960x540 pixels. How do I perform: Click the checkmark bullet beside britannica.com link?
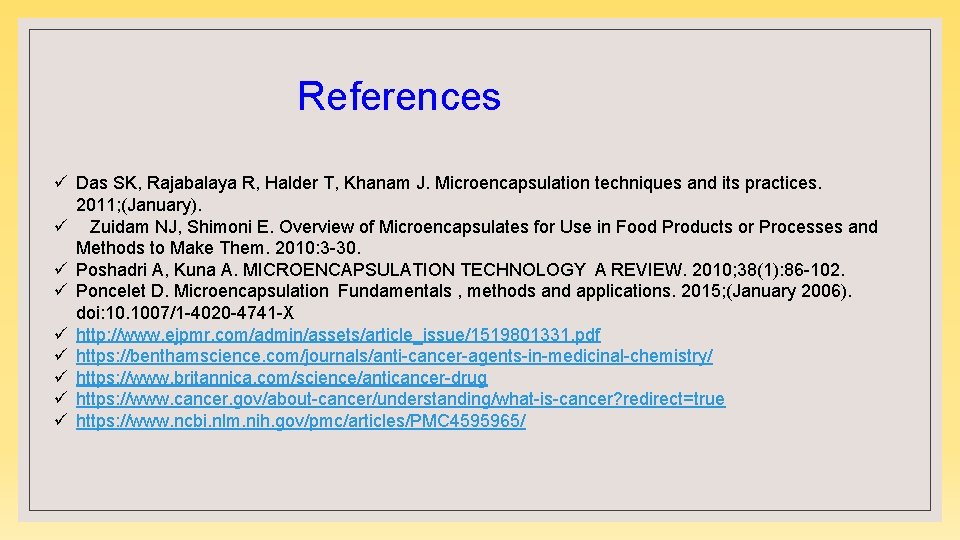click(x=60, y=377)
